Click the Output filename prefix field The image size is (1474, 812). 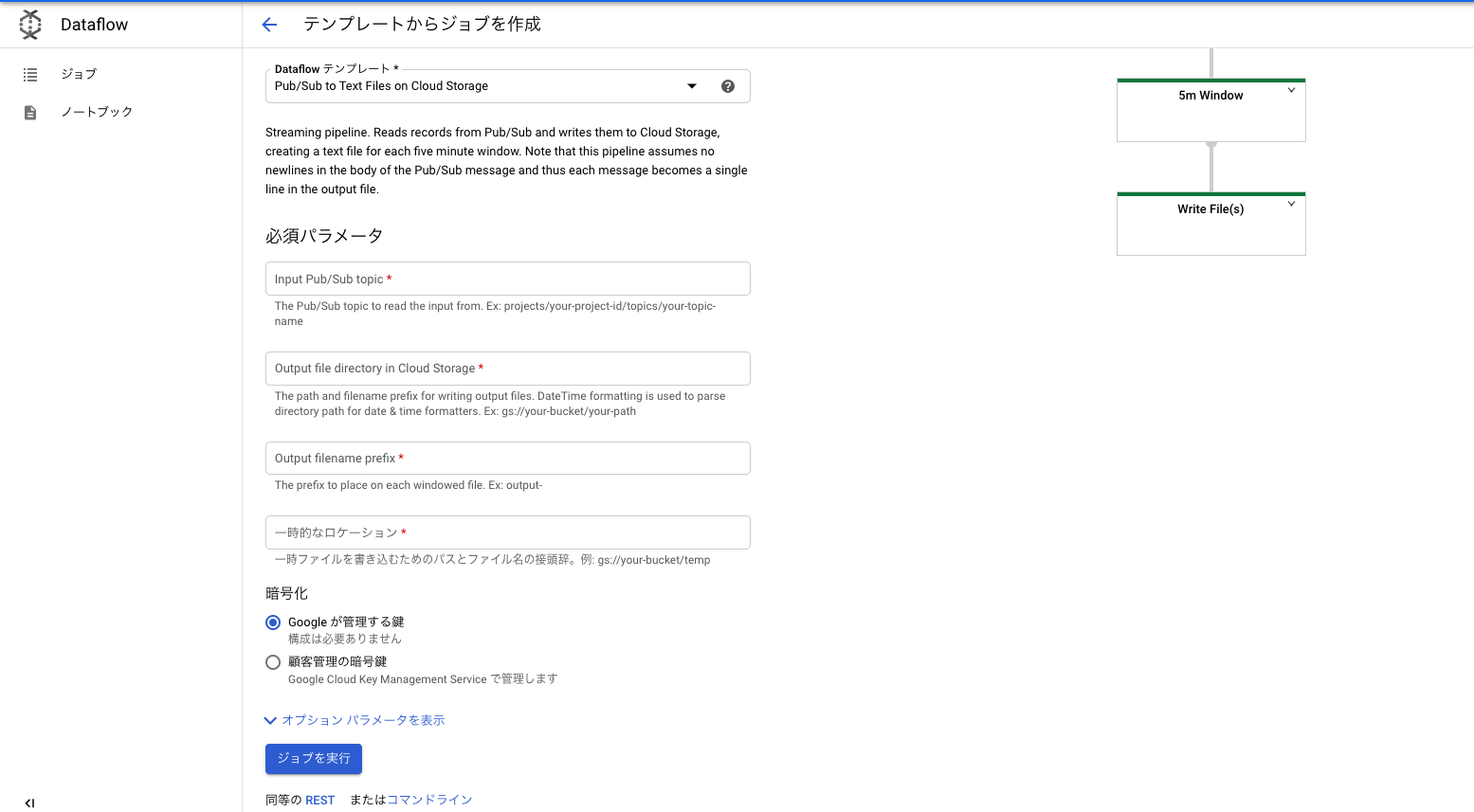click(508, 458)
